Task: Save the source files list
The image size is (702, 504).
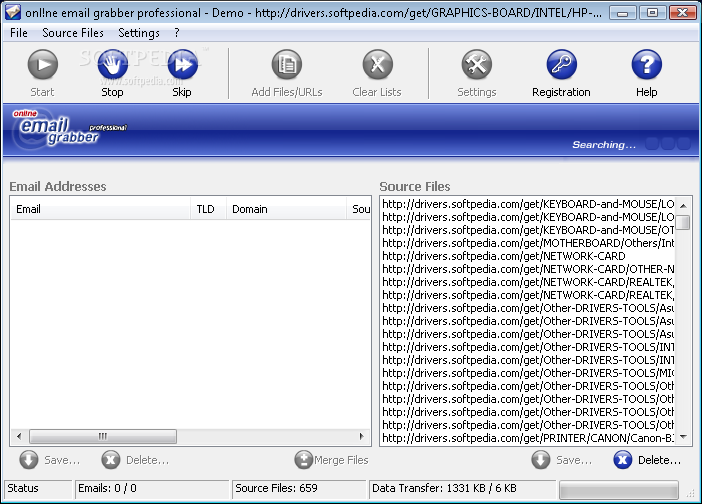Action: [561, 460]
